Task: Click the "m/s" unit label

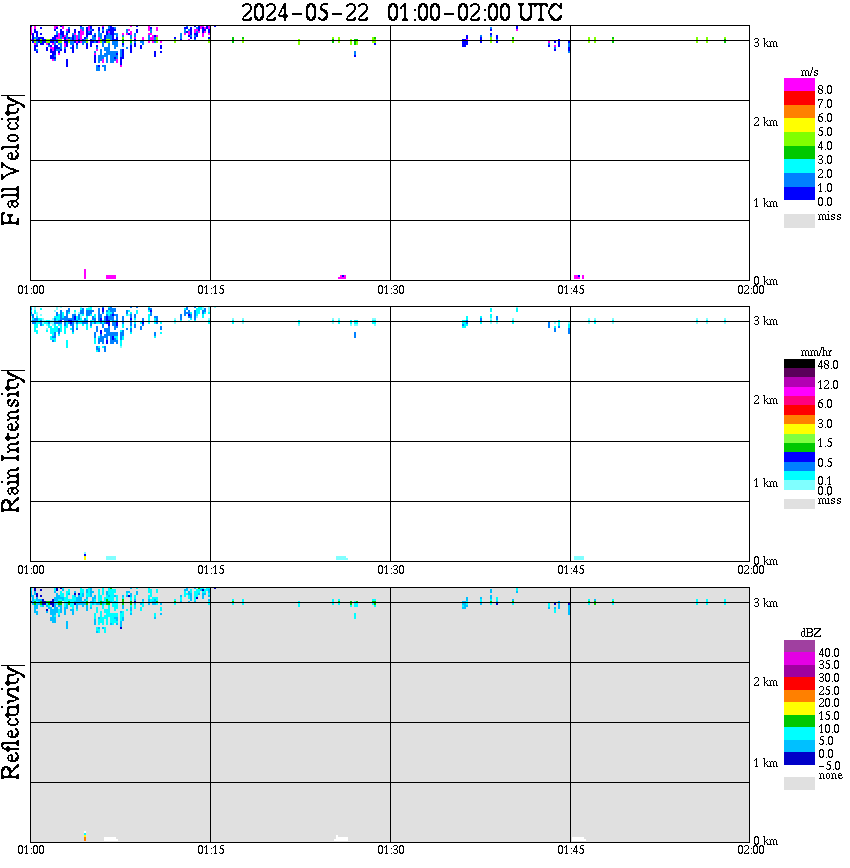Action: pyautogui.click(x=809, y=72)
